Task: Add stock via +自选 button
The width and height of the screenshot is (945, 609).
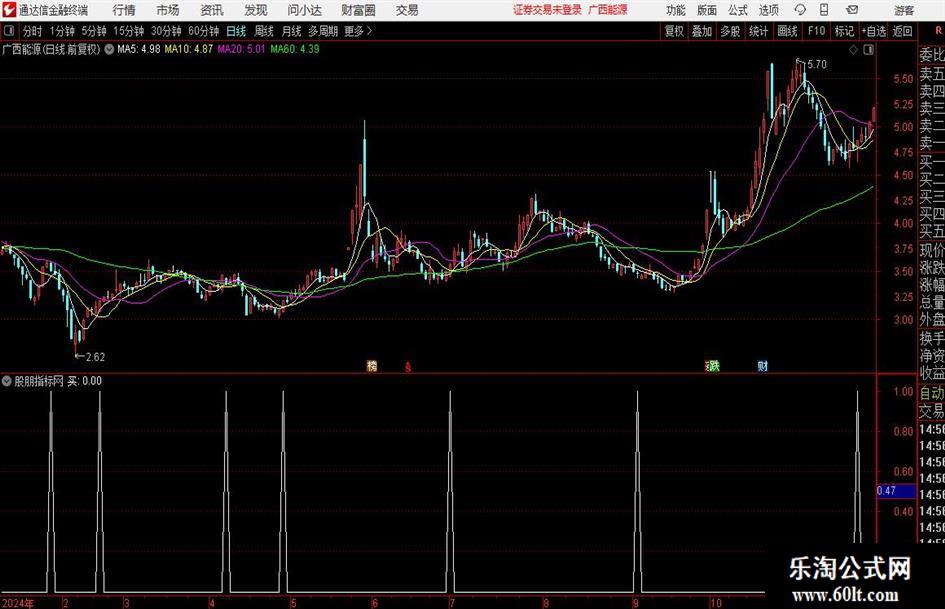Action: point(873,31)
